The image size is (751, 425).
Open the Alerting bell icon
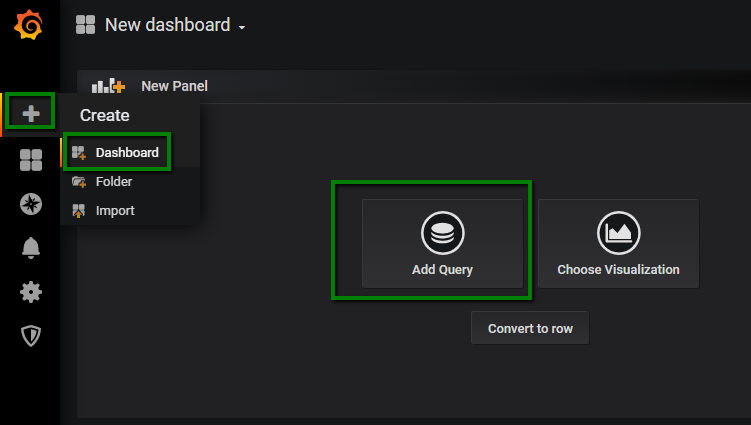point(31,248)
